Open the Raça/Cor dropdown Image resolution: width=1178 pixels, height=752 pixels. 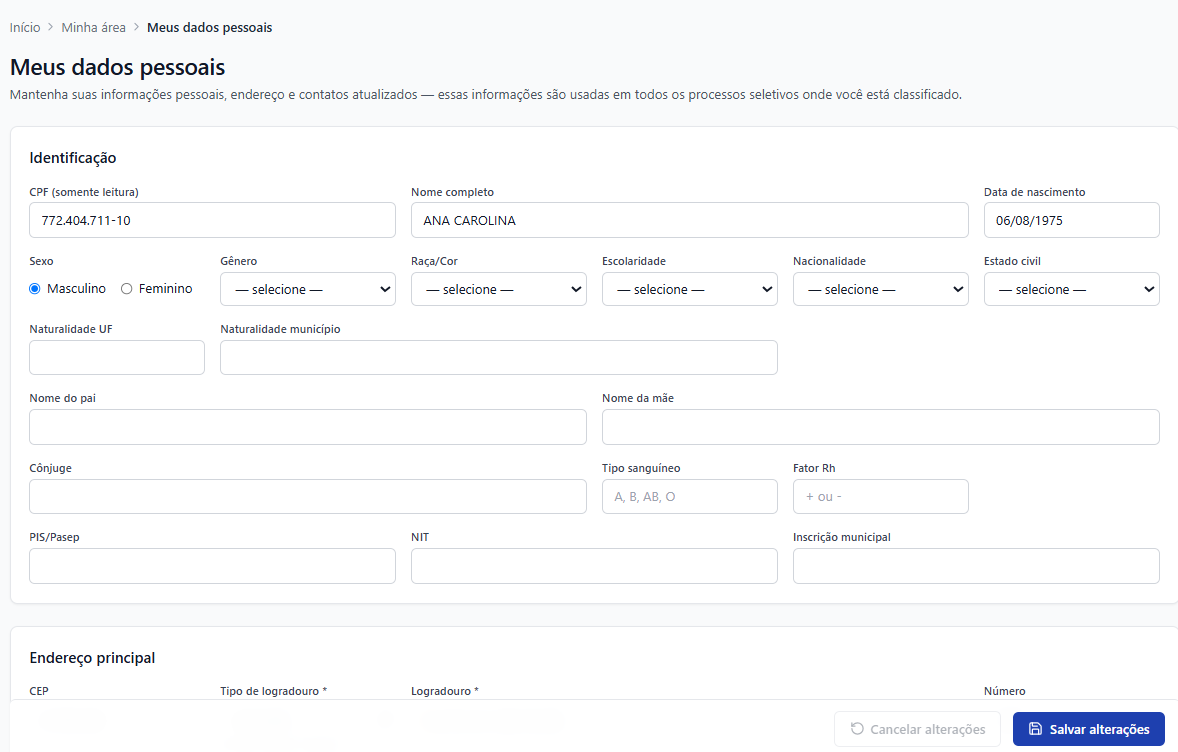tap(499, 289)
